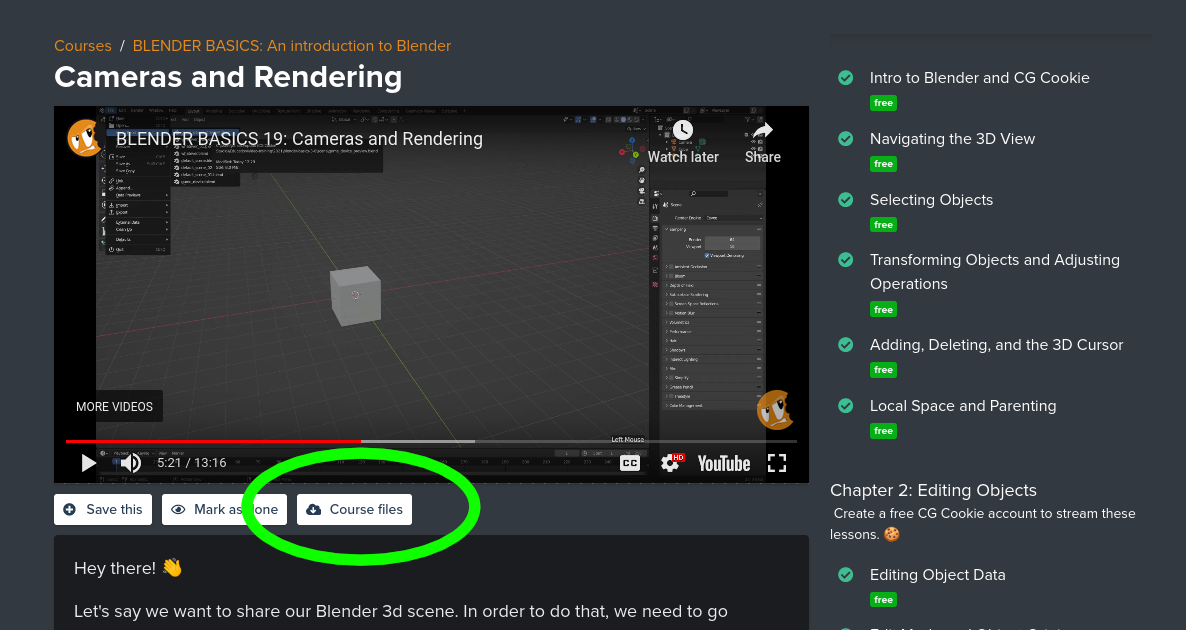Image resolution: width=1186 pixels, height=630 pixels.
Task: Click the CG Cookie watermark in the video's lower-right corner
Action: [775, 410]
